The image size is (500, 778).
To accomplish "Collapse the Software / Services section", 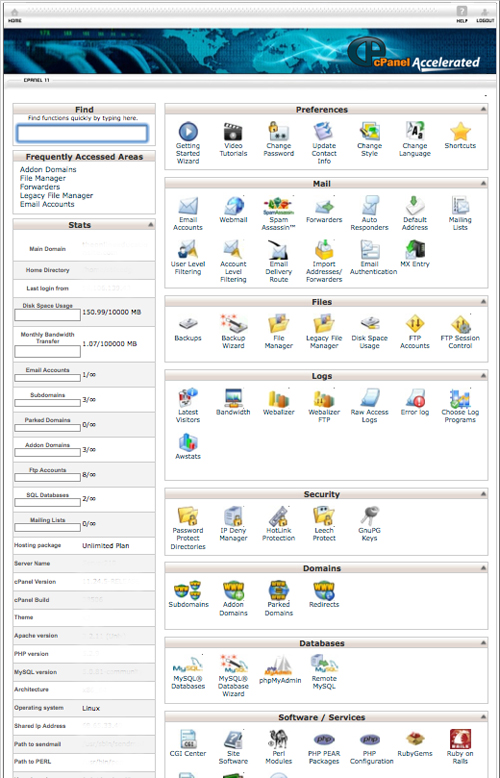I will tap(483, 717).
